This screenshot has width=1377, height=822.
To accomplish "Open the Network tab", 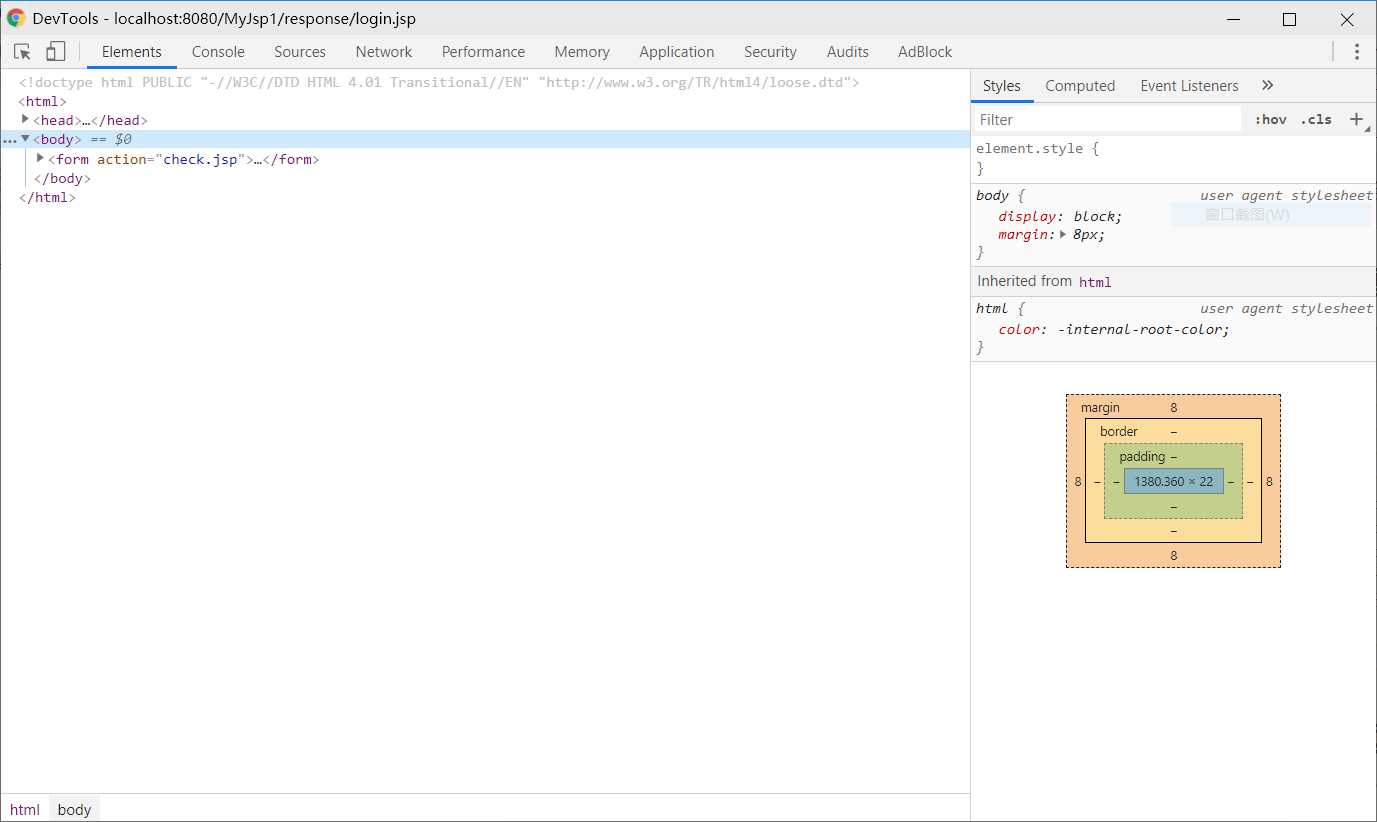I will coord(384,52).
